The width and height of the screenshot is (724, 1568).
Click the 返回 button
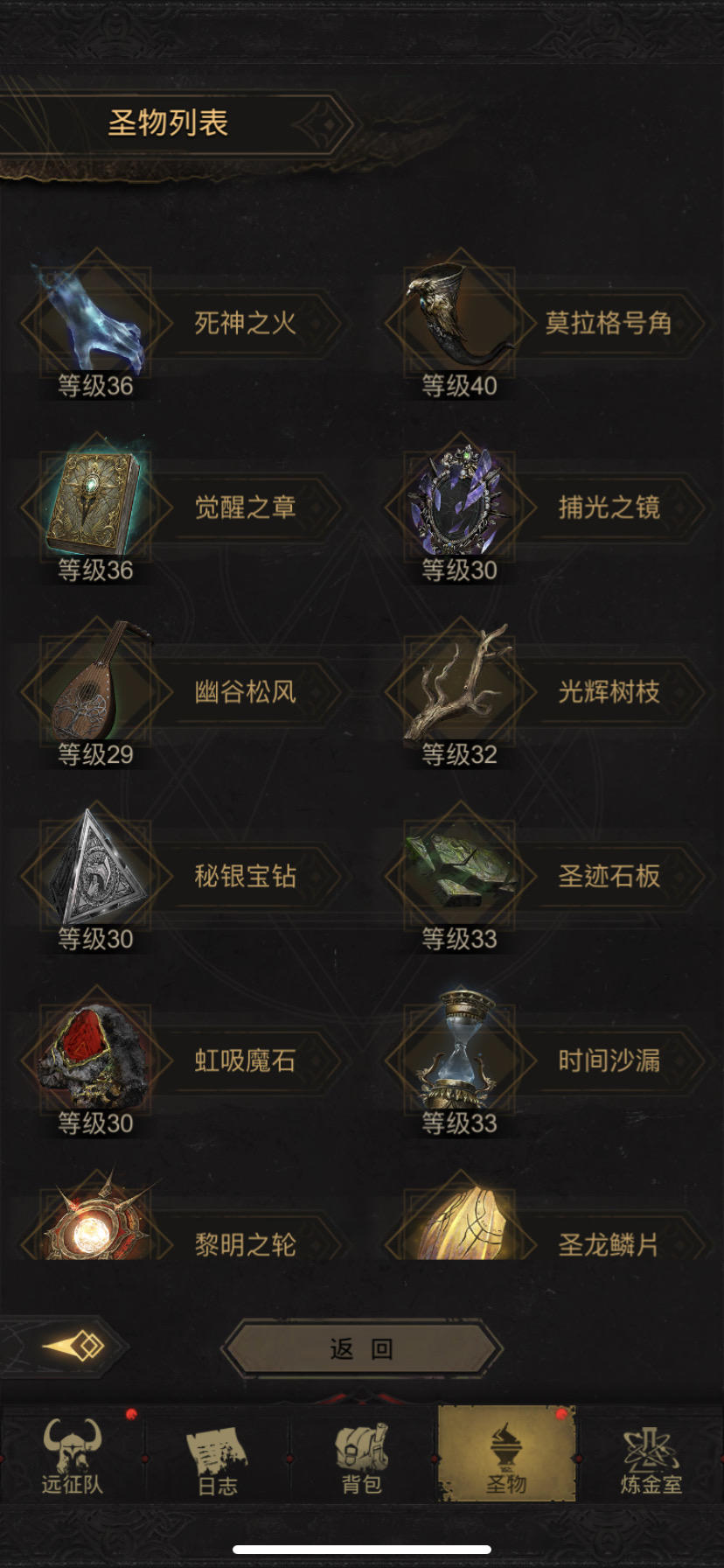[x=361, y=1348]
